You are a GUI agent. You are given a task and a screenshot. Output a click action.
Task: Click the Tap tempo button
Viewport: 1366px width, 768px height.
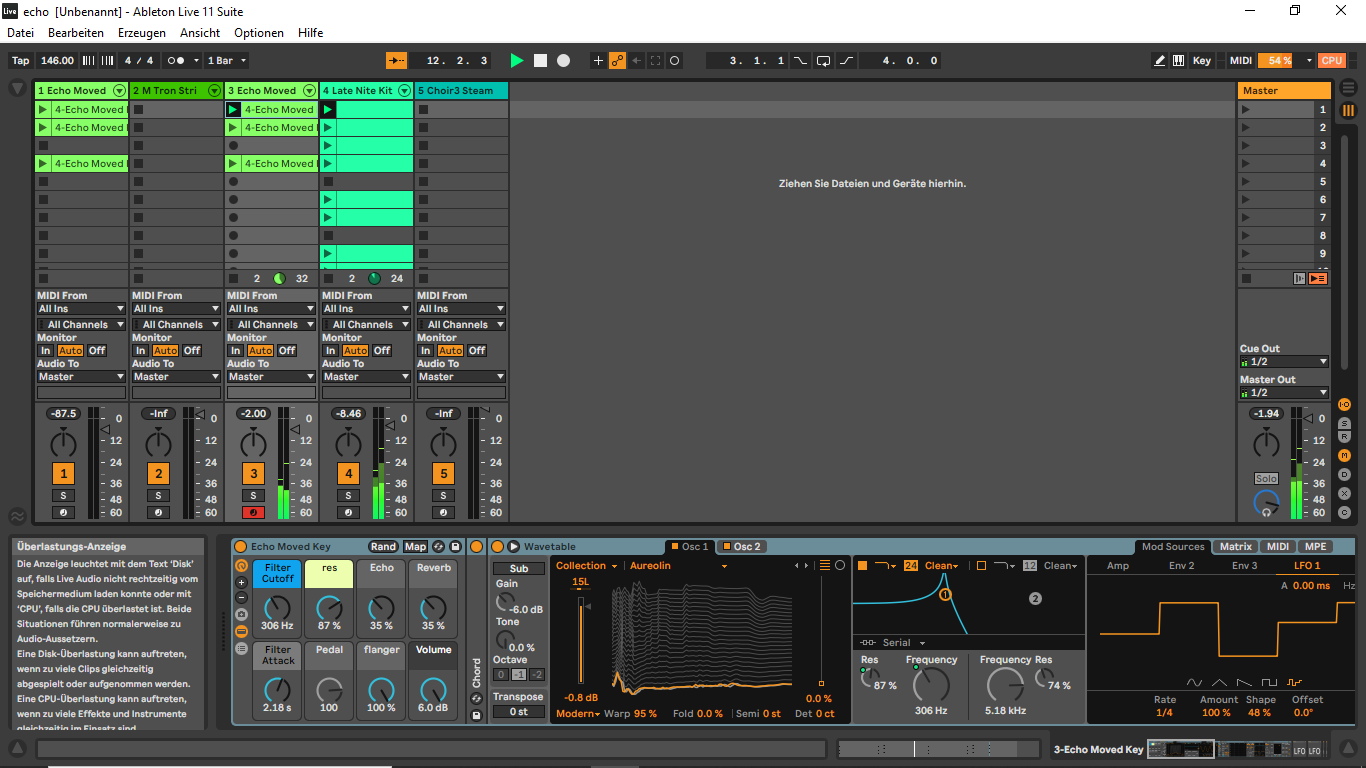20,60
